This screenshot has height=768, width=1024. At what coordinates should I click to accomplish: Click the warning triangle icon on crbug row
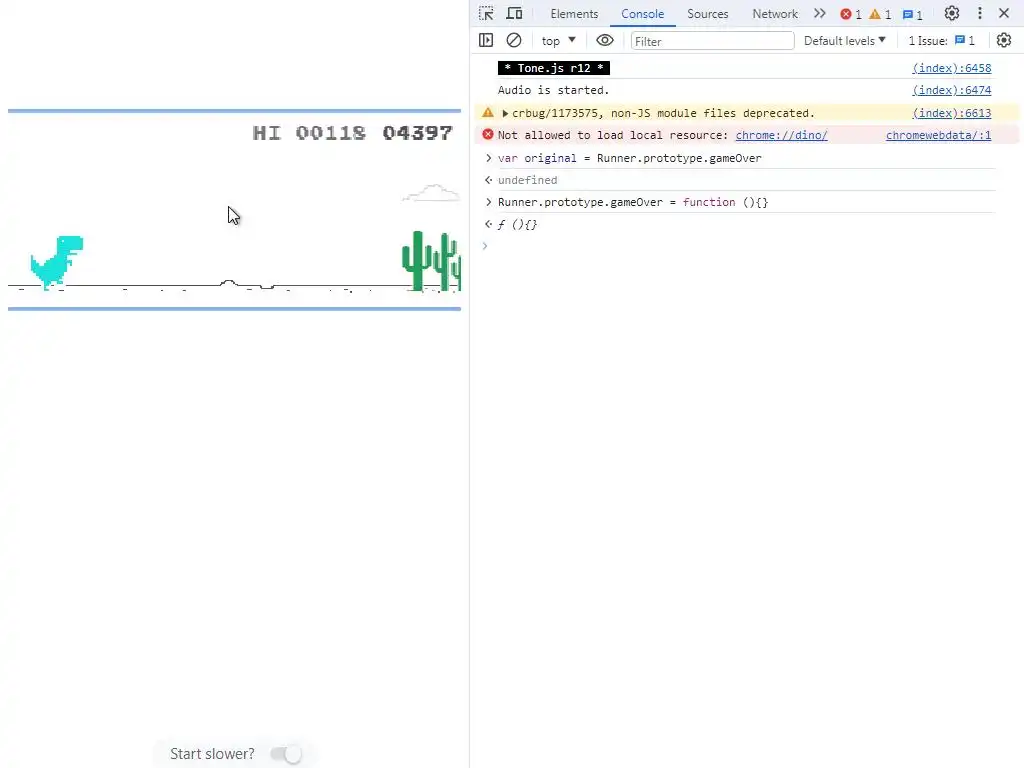tap(488, 112)
